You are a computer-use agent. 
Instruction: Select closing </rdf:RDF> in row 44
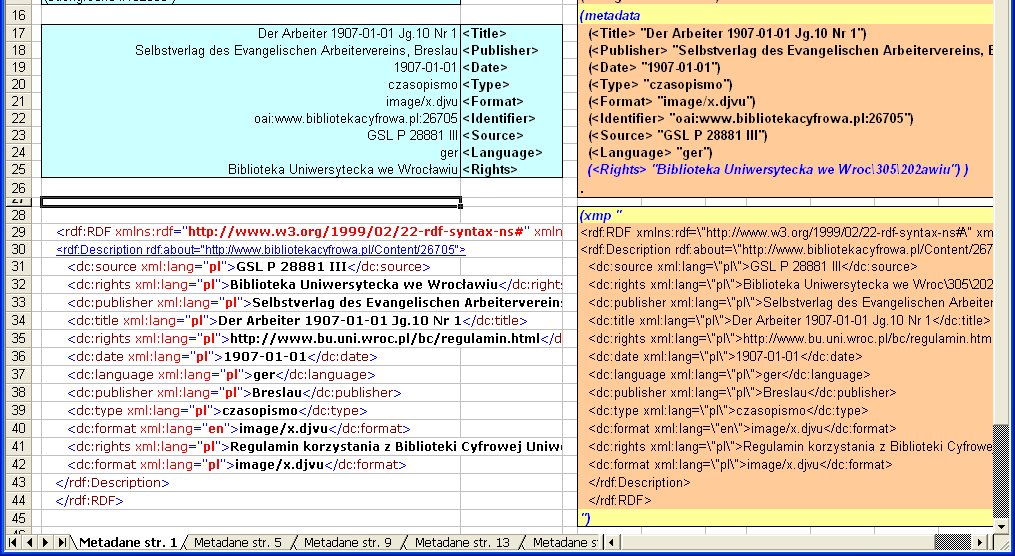click(90, 500)
